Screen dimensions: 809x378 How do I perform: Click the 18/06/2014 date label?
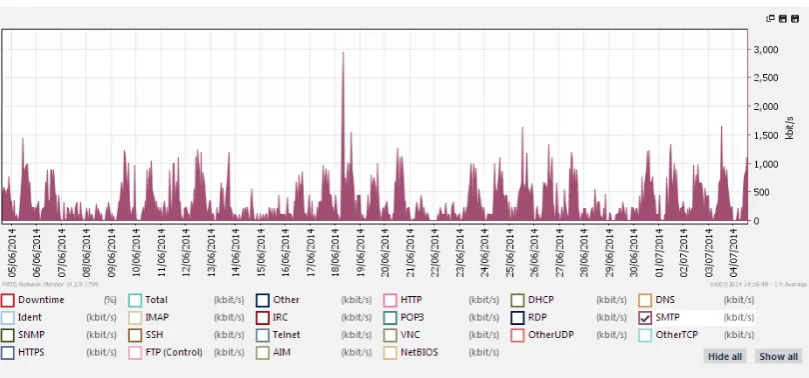coord(335,253)
